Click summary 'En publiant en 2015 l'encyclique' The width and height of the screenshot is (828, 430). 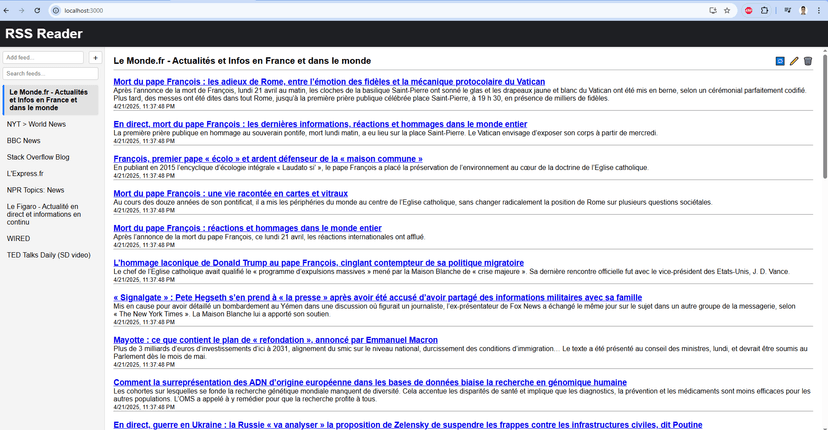(x=381, y=167)
